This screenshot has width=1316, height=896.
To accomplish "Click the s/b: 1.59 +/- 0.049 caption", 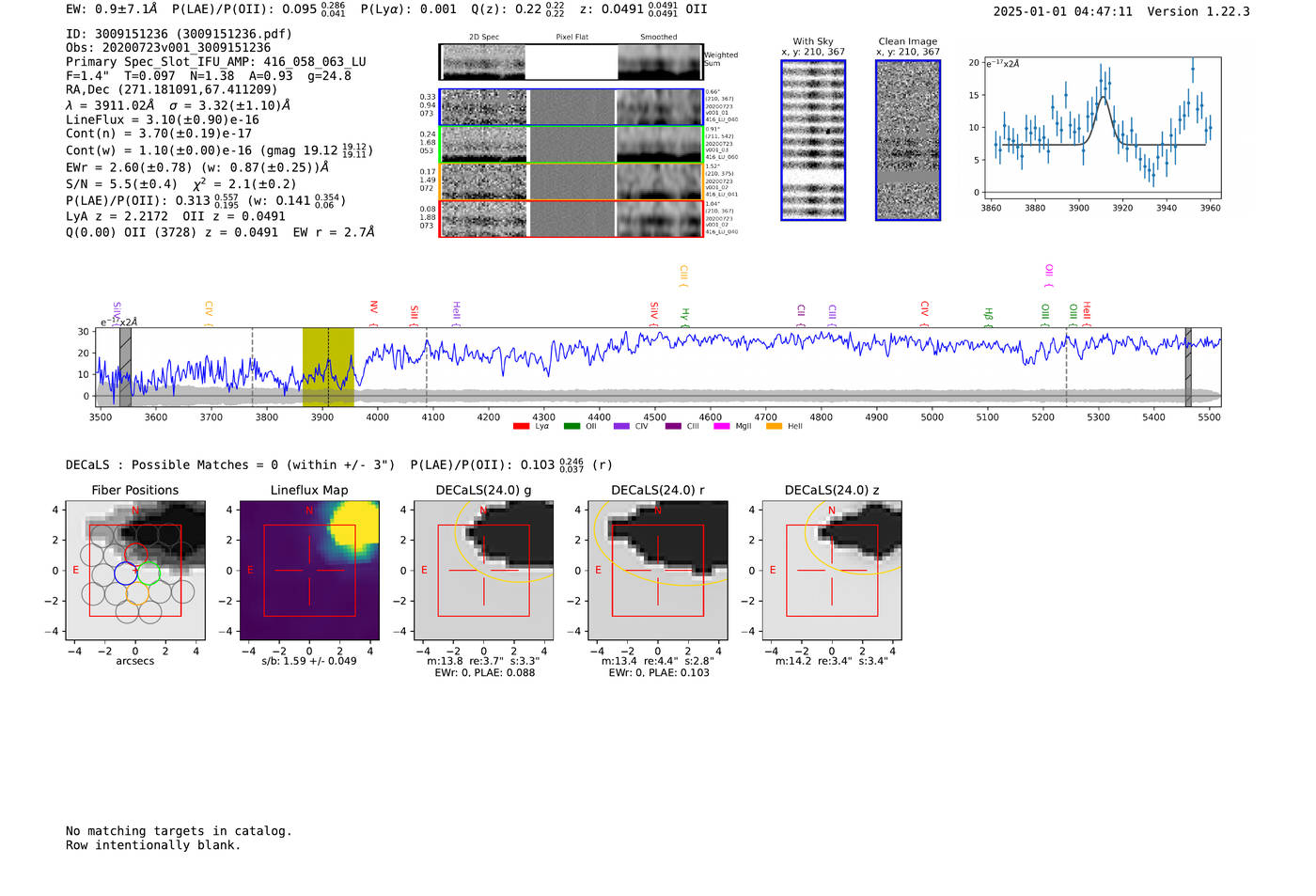I will click(309, 661).
